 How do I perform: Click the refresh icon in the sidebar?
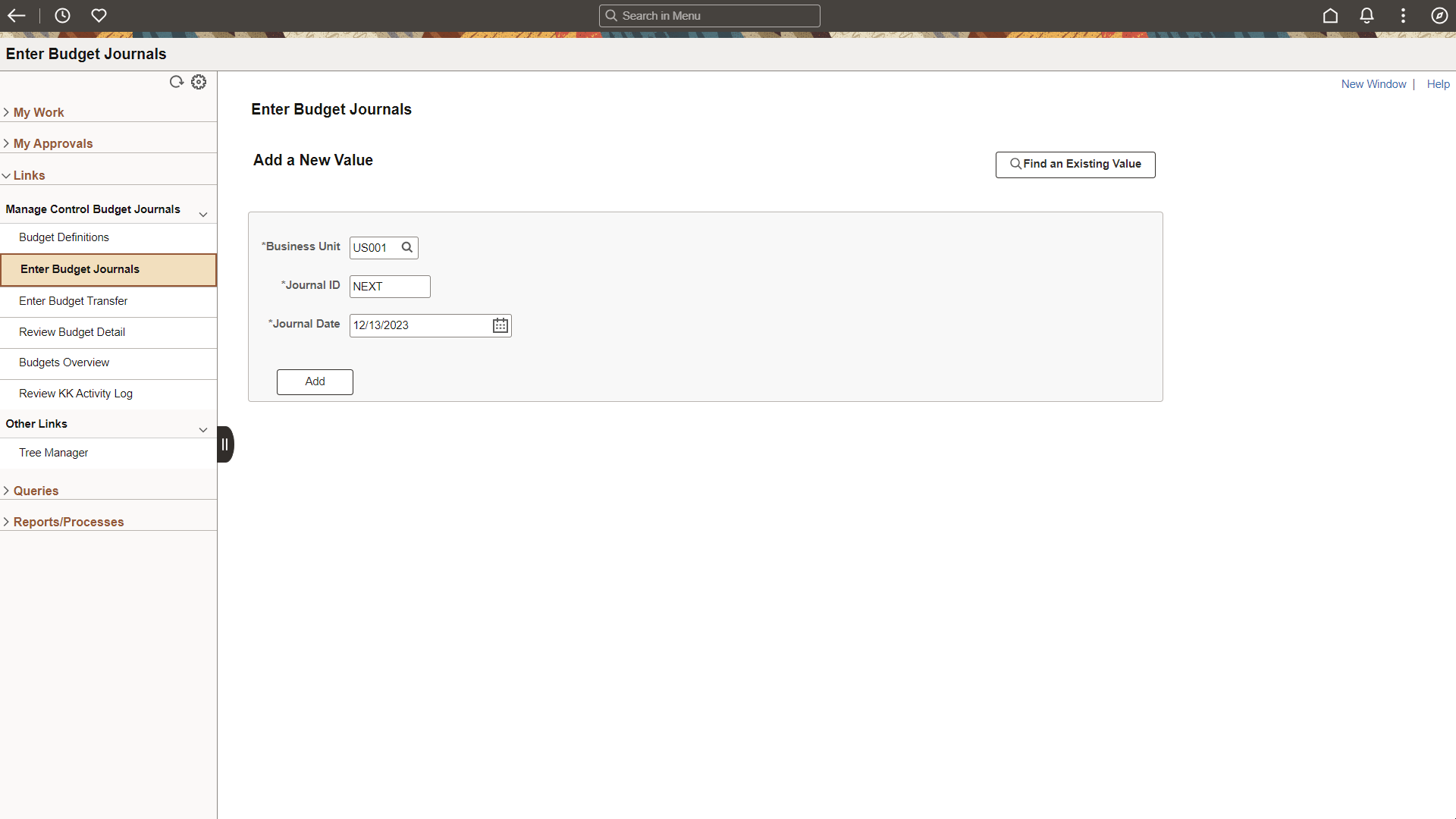176,82
